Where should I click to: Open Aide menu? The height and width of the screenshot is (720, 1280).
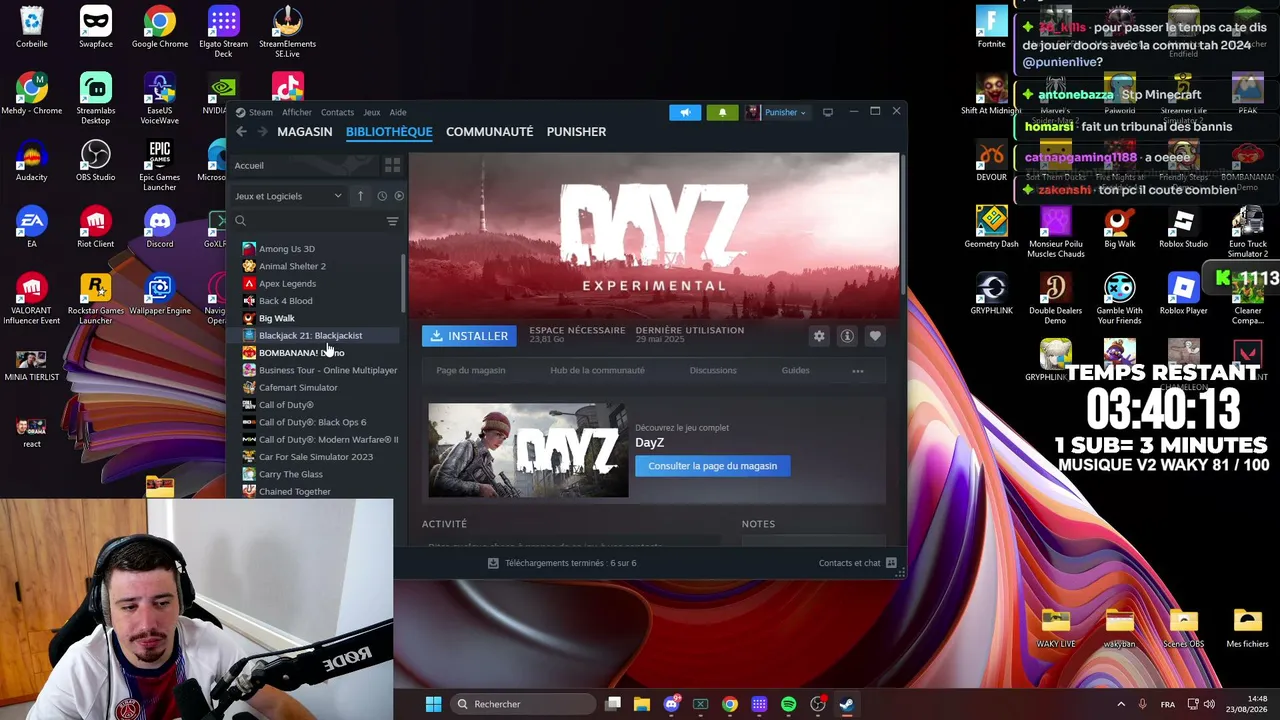click(398, 112)
